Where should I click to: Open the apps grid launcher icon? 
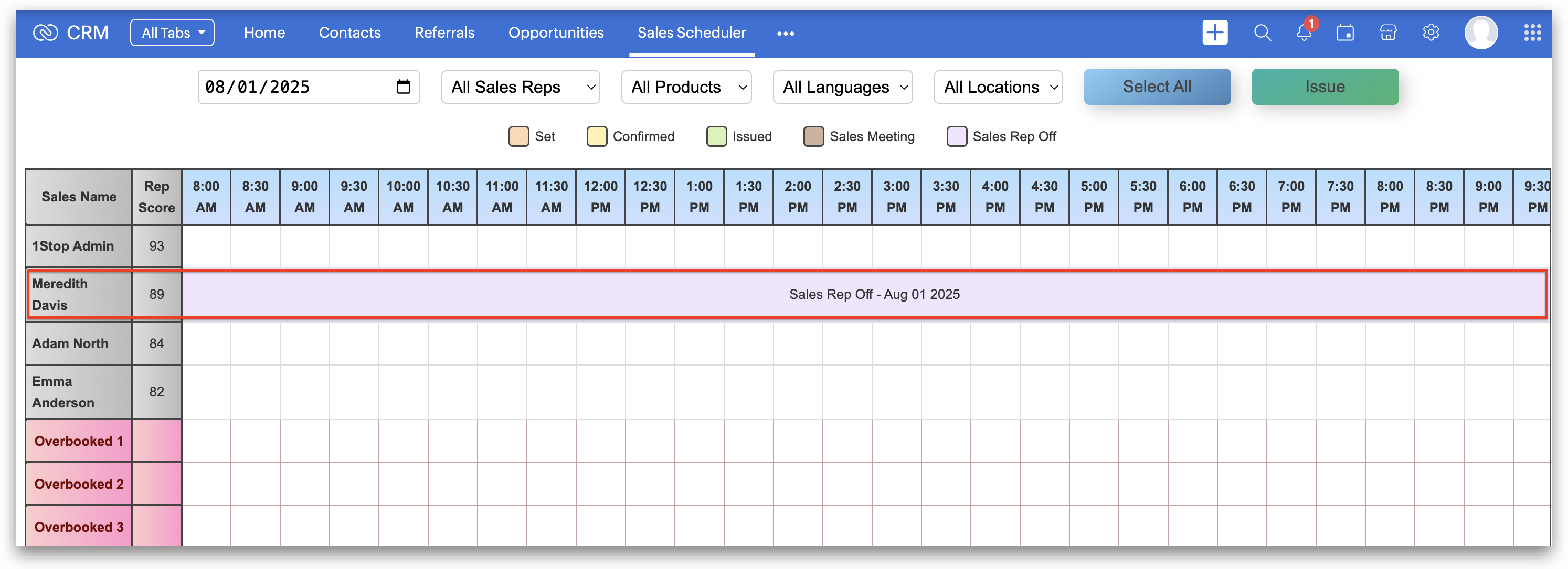point(1532,33)
